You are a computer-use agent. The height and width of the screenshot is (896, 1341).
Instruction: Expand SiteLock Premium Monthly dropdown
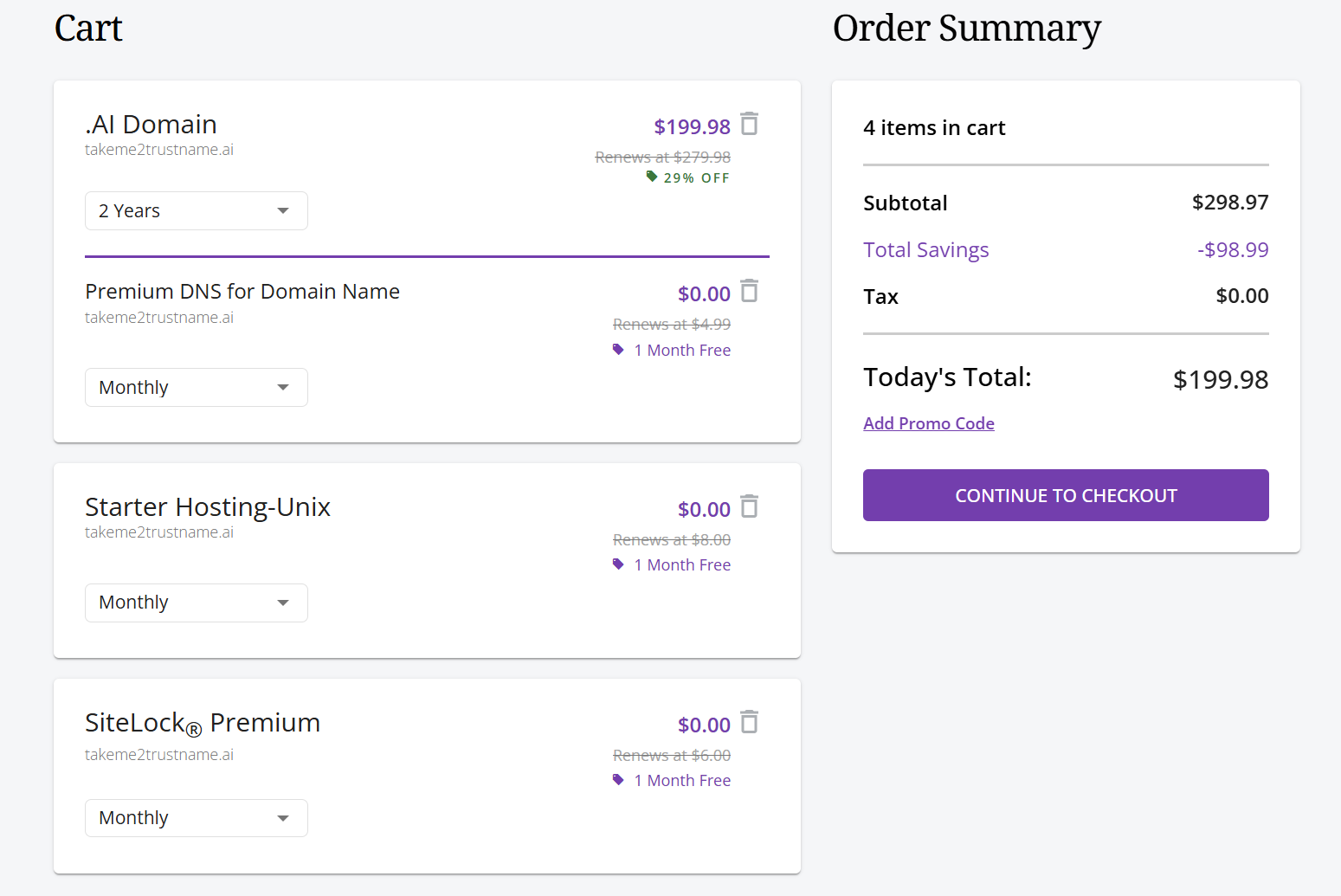(196, 818)
